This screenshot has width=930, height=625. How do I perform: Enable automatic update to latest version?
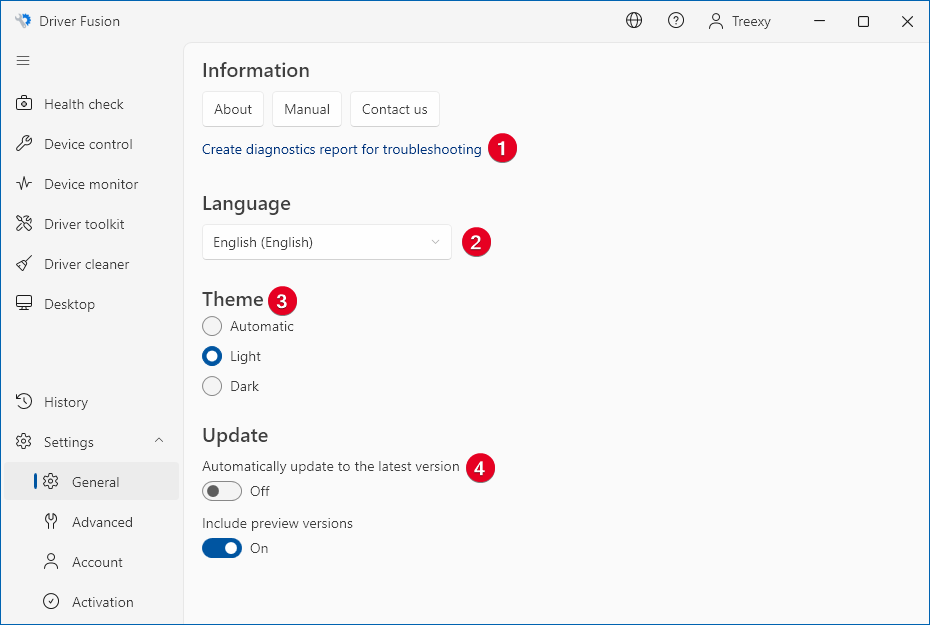(222, 491)
